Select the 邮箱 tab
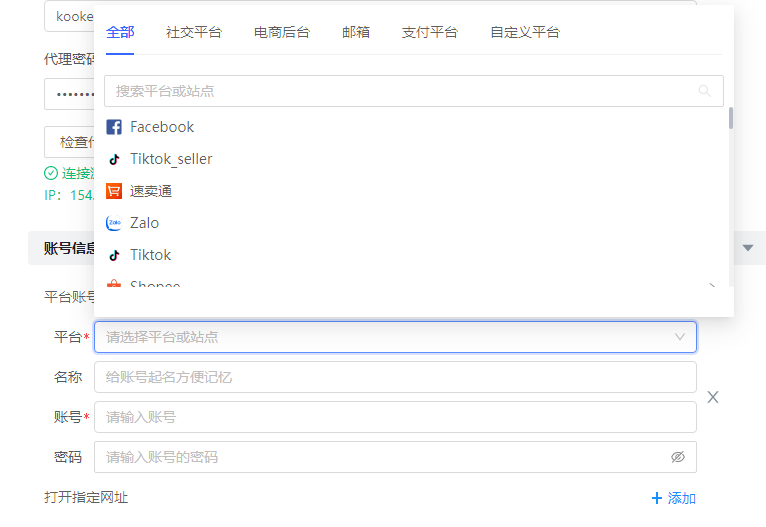The image size is (766, 527). [x=356, y=32]
